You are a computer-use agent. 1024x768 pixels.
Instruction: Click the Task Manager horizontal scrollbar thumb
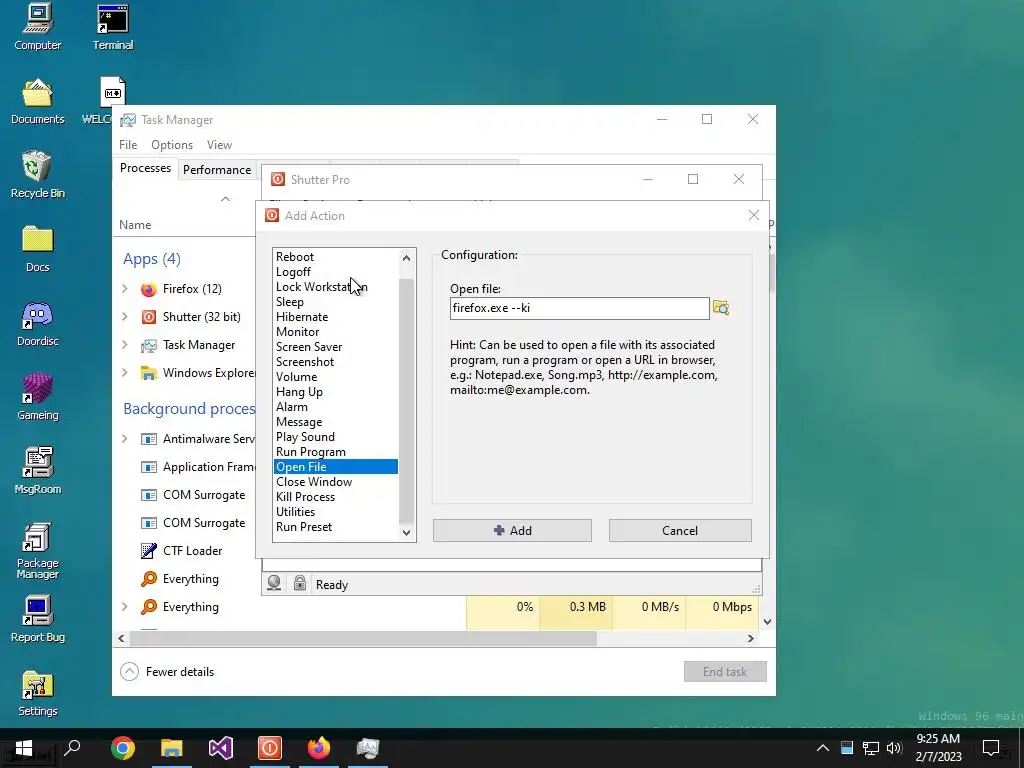click(x=363, y=638)
